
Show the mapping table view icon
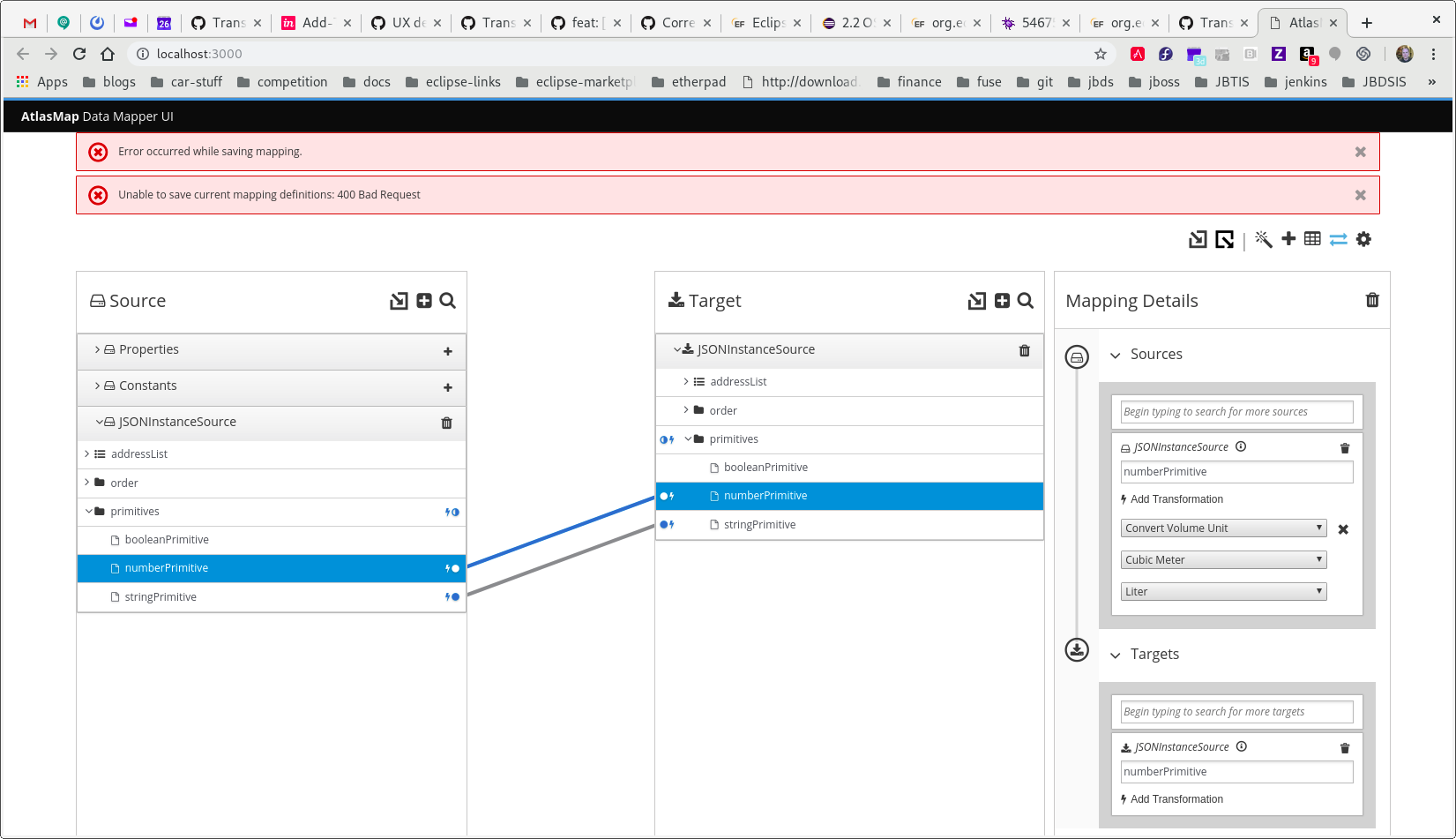[x=1312, y=239]
